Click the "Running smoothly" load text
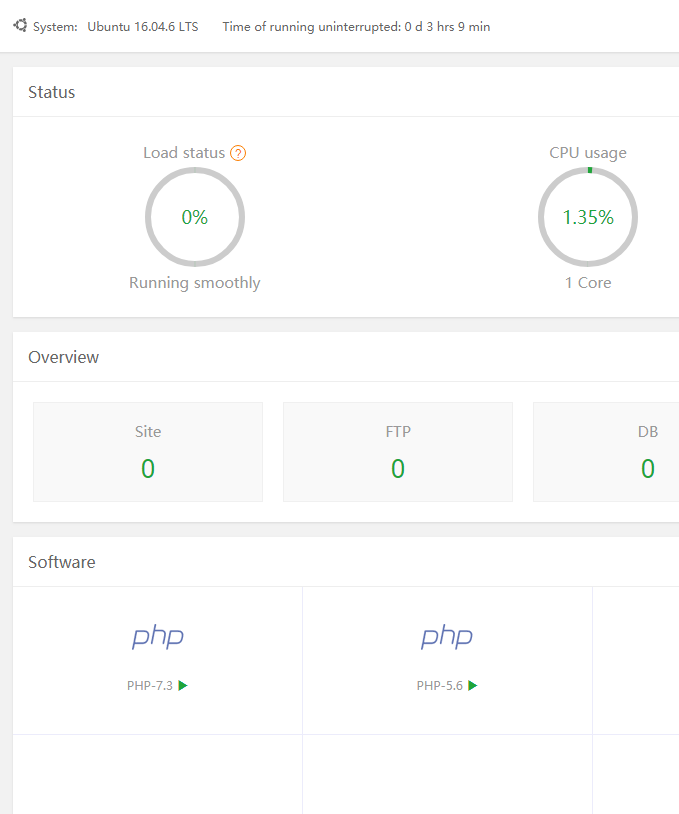The width and height of the screenshot is (679, 814). (195, 283)
